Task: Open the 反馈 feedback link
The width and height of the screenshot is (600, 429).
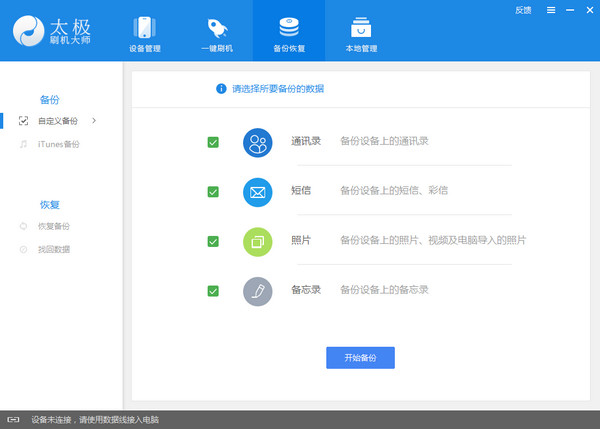Action: pyautogui.click(x=523, y=10)
